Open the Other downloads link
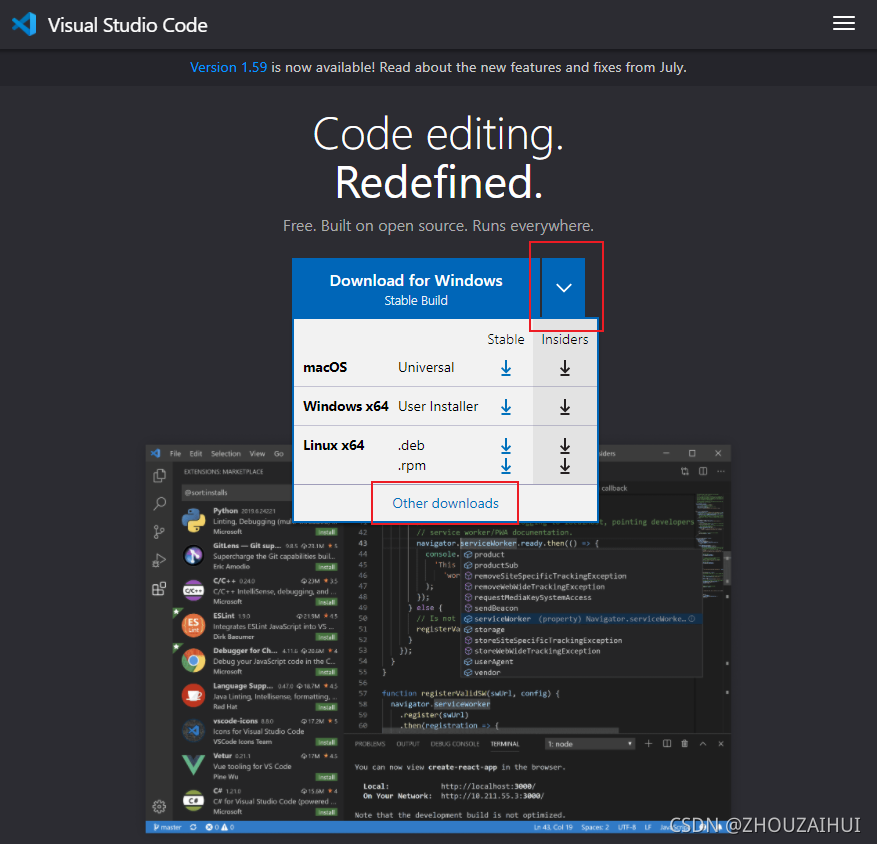 point(445,503)
